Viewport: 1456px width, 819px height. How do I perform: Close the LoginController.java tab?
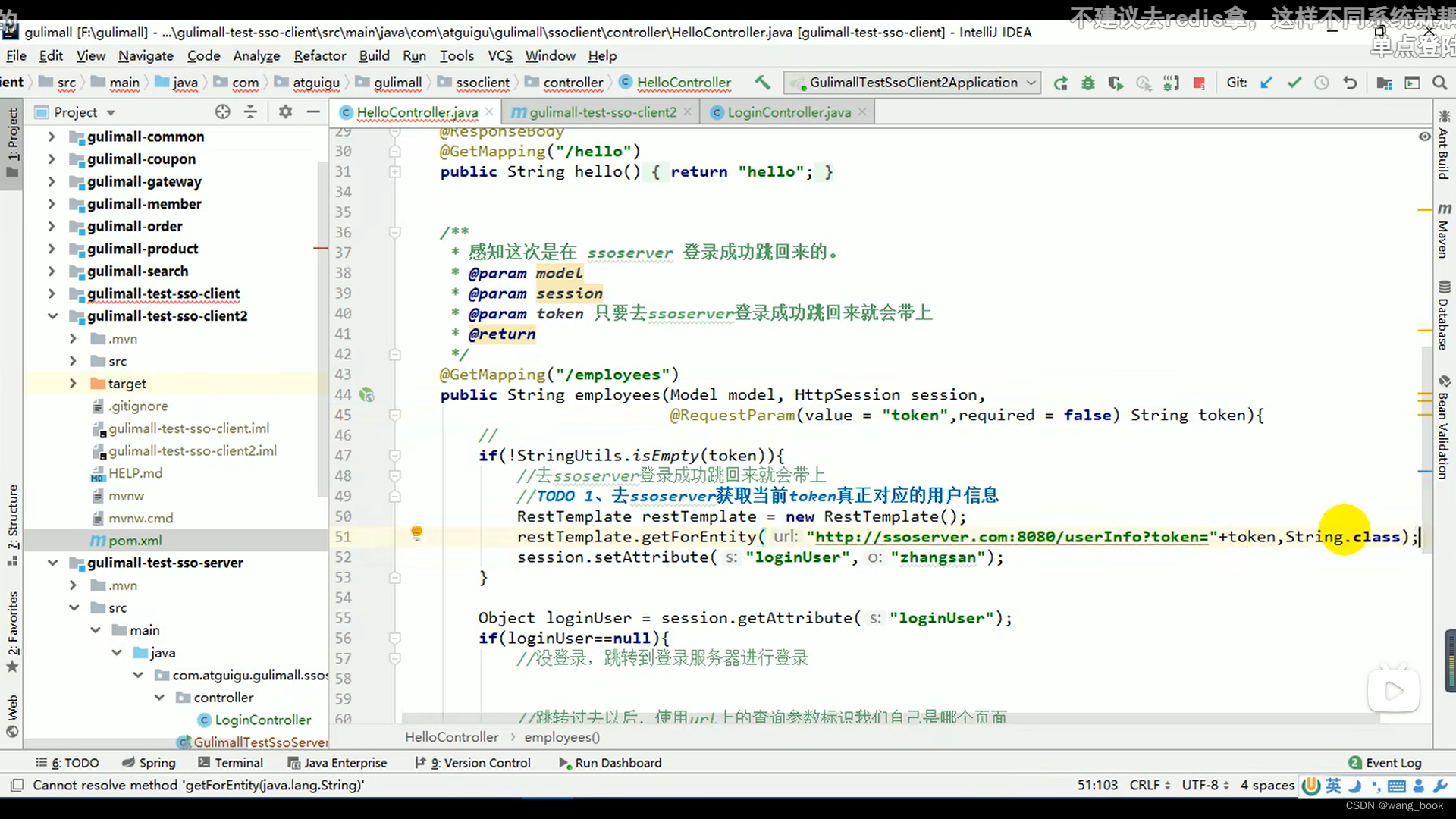click(x=862, y=112)
